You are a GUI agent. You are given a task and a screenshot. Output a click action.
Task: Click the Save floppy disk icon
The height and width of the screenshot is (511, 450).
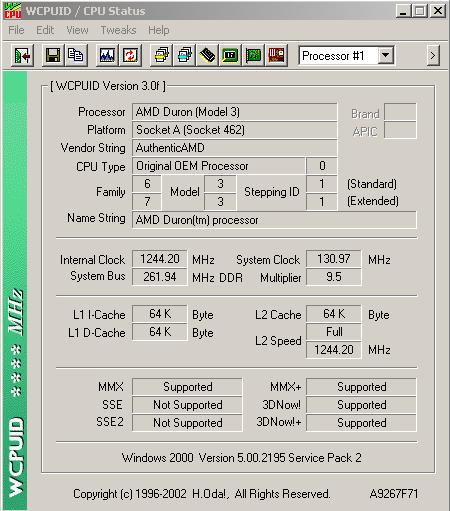(x=53, y=55)
